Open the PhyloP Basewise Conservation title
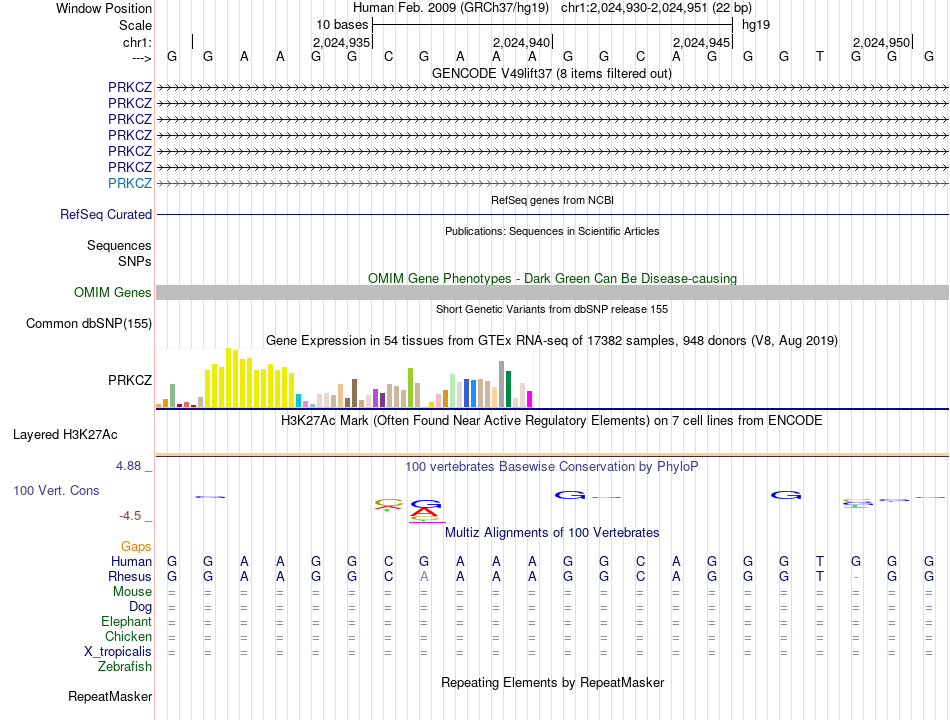Viewport: 950px width, 720px height. [x=551, y=467]
